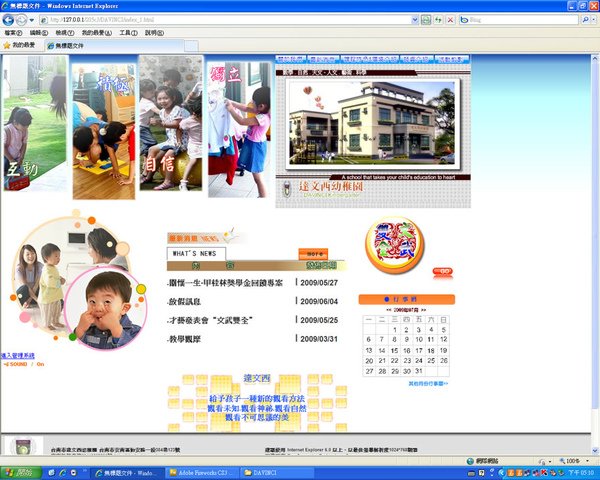Image resolution: width=600 pixels, height=480 pixels.
Task: Click the browser Back arrow button
Action: tap(8, 20)
